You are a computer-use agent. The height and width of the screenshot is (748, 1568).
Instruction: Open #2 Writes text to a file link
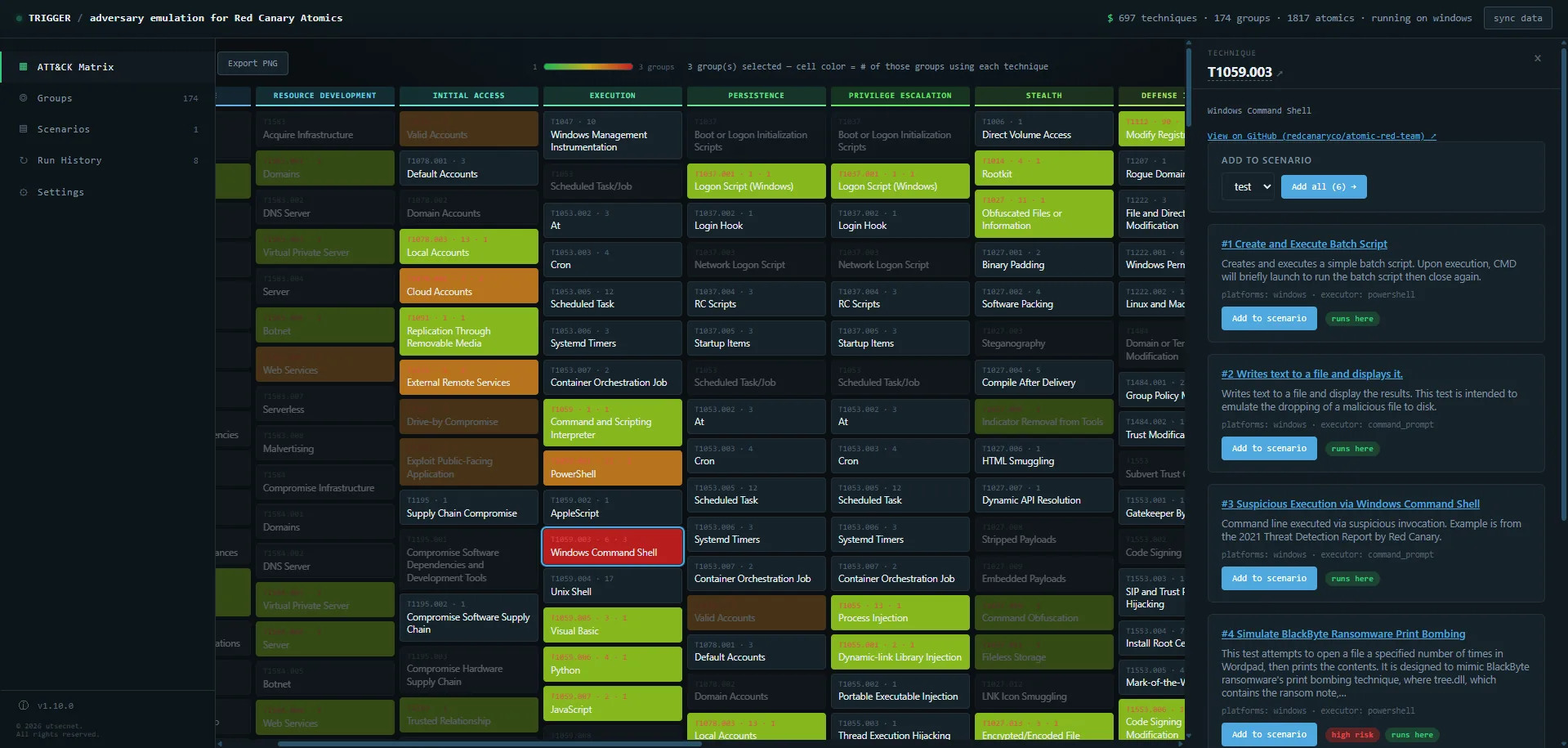[x=1311, y=374]
